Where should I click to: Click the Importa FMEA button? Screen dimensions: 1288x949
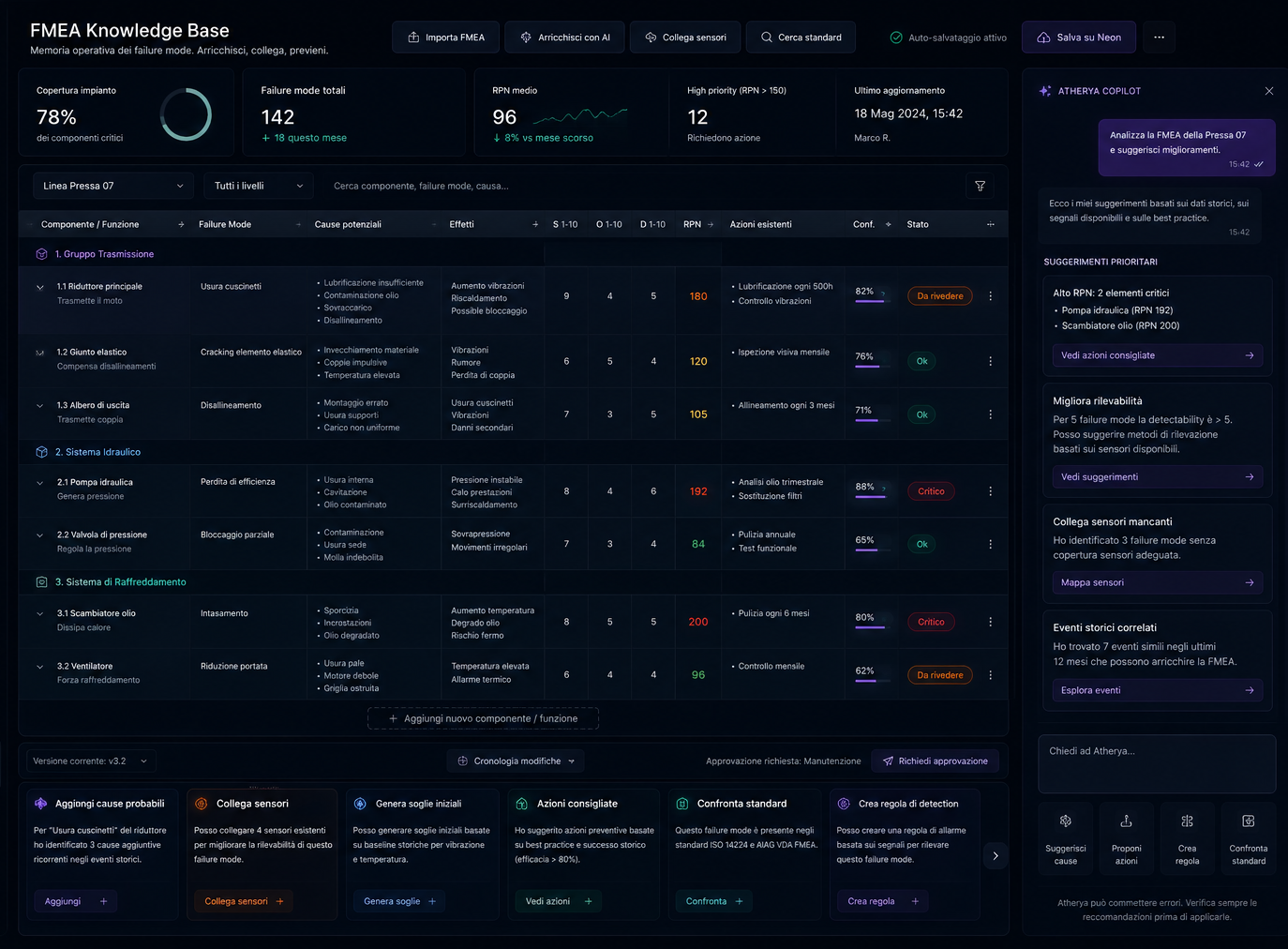click(x=445, y=38)
